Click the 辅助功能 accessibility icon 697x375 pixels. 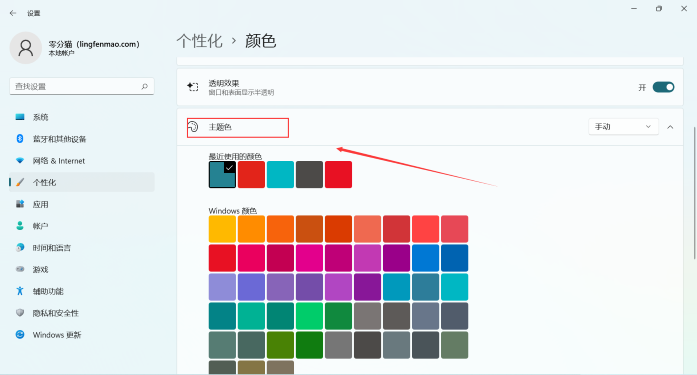pos(20,291)
